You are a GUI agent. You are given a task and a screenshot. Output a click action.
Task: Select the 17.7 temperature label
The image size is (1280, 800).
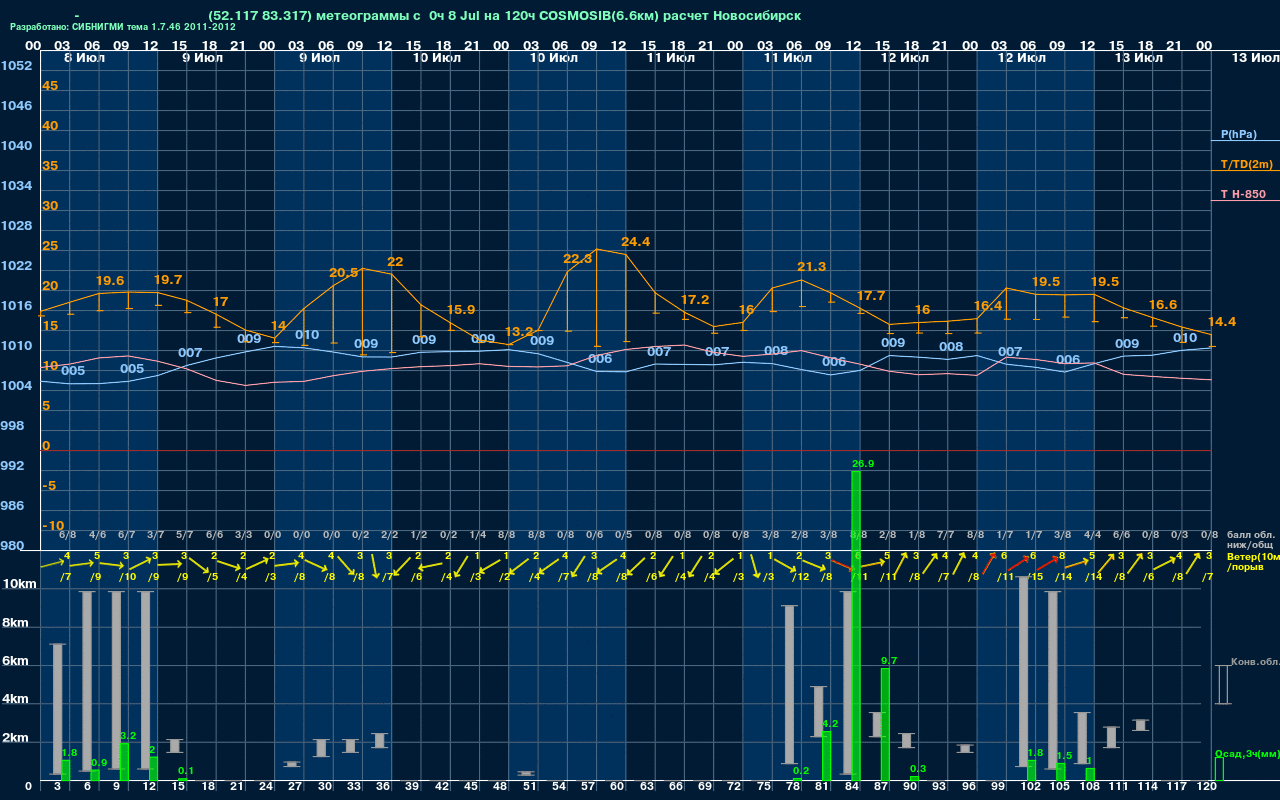tap(871, 296)
